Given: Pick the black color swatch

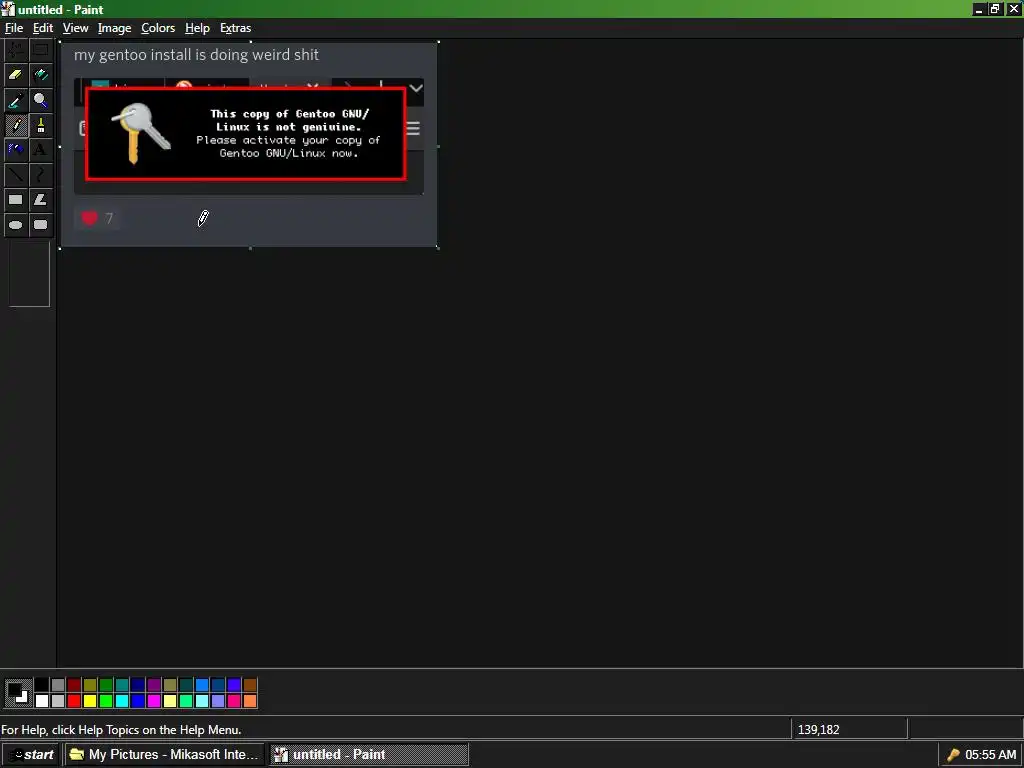Looking at the screenshot, I should pyautogui.click(x=42, y=684).
